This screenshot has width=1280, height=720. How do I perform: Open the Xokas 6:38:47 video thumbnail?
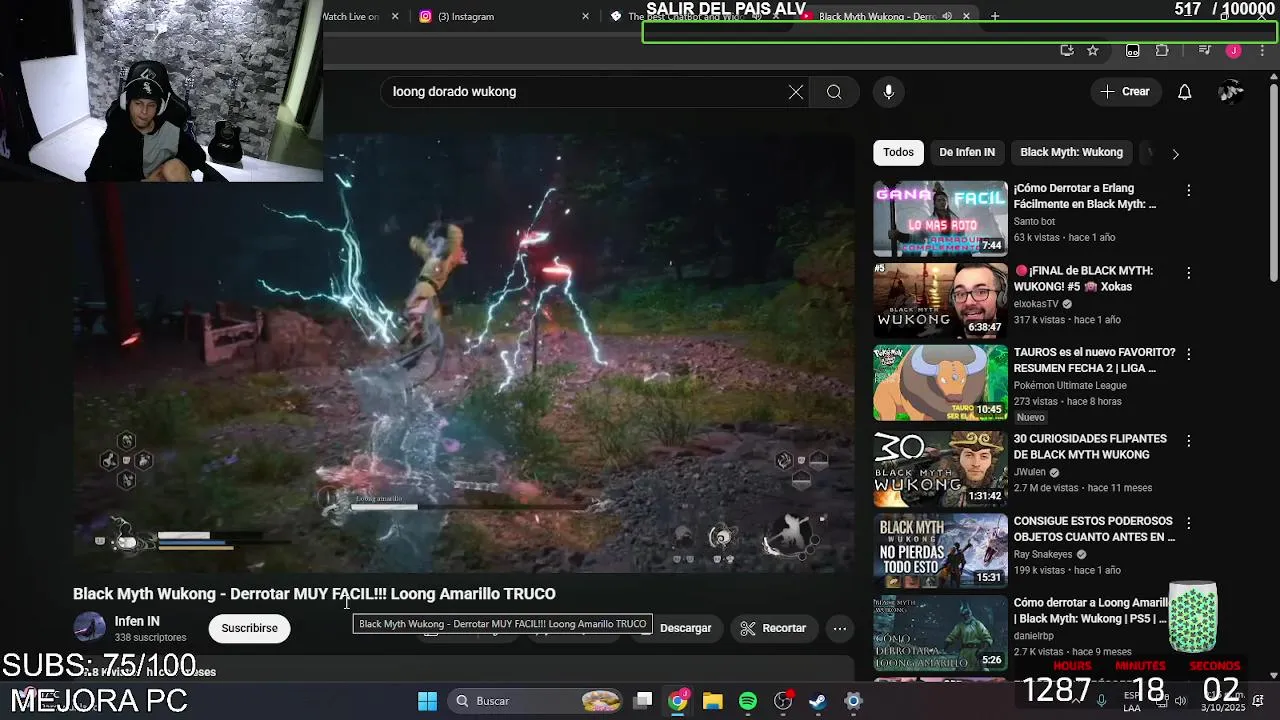pyautogui.click(x=940, y=301)
